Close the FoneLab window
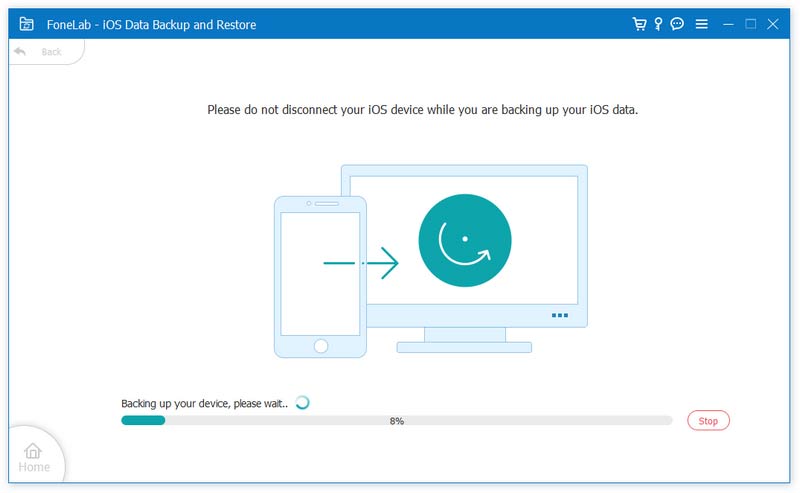Screen dimensions: 800x493 click(773, 24)
